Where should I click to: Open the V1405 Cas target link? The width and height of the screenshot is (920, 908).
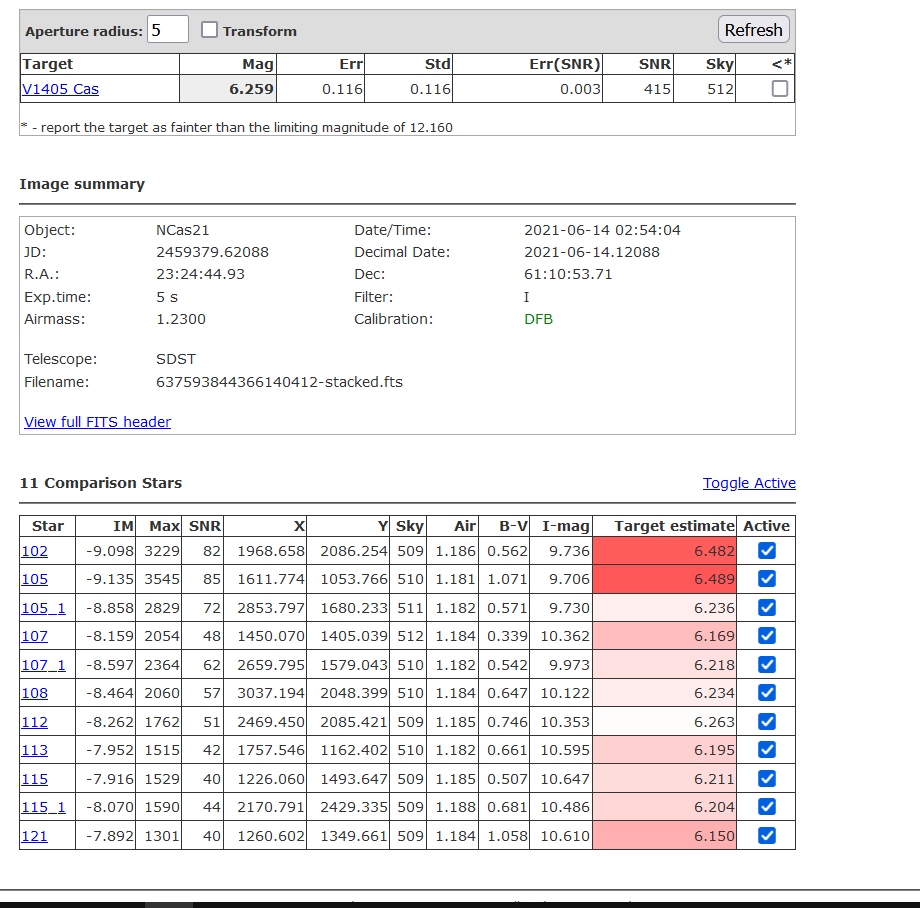(60, 89)
